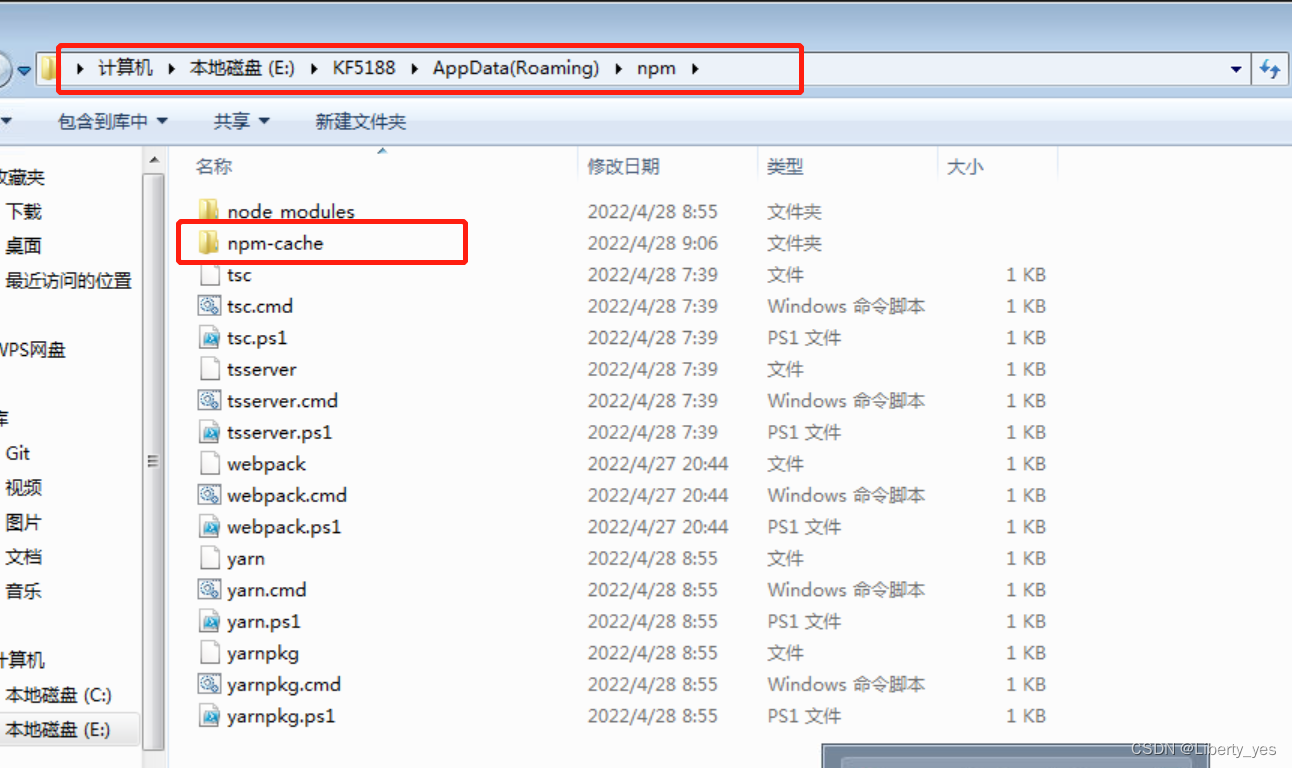This screenshot has width=1292, height=768.
Task: Click the 文件夹 type of node_modules
Action: [x=794, y=212]
